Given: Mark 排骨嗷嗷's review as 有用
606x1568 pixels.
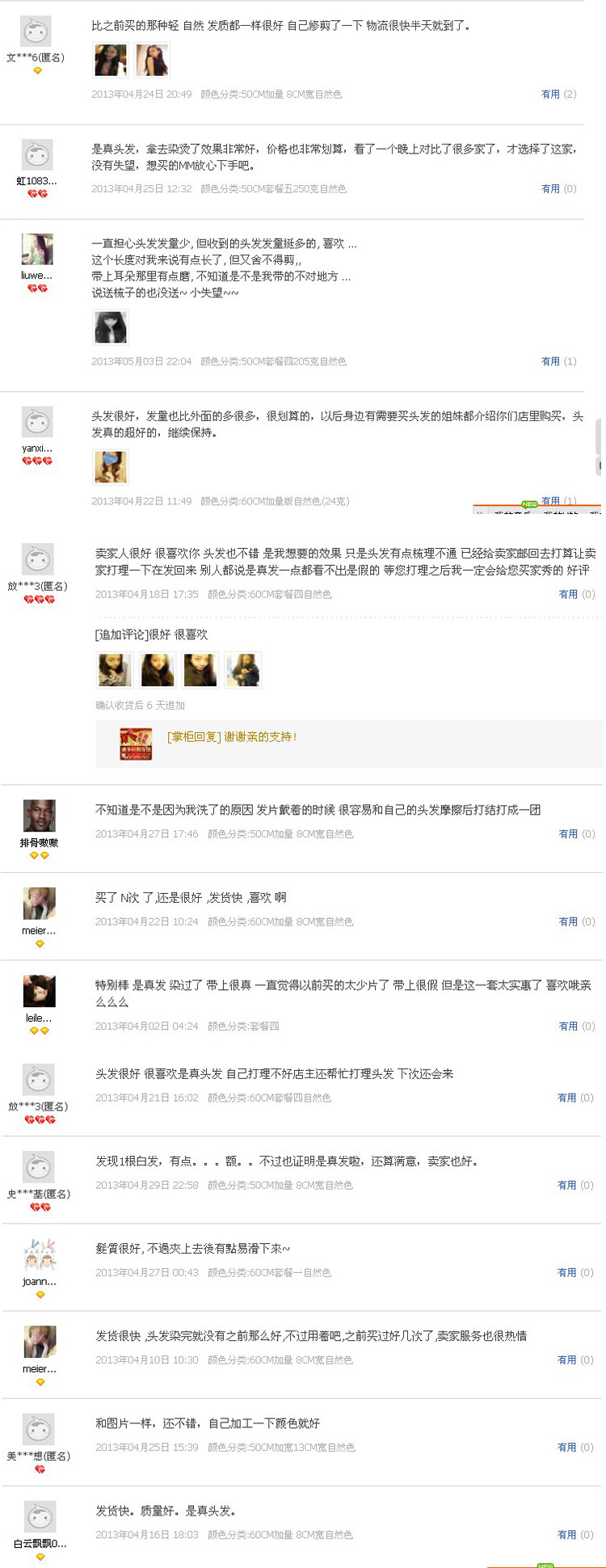Looking at the screenshot, I should point(568,834).
